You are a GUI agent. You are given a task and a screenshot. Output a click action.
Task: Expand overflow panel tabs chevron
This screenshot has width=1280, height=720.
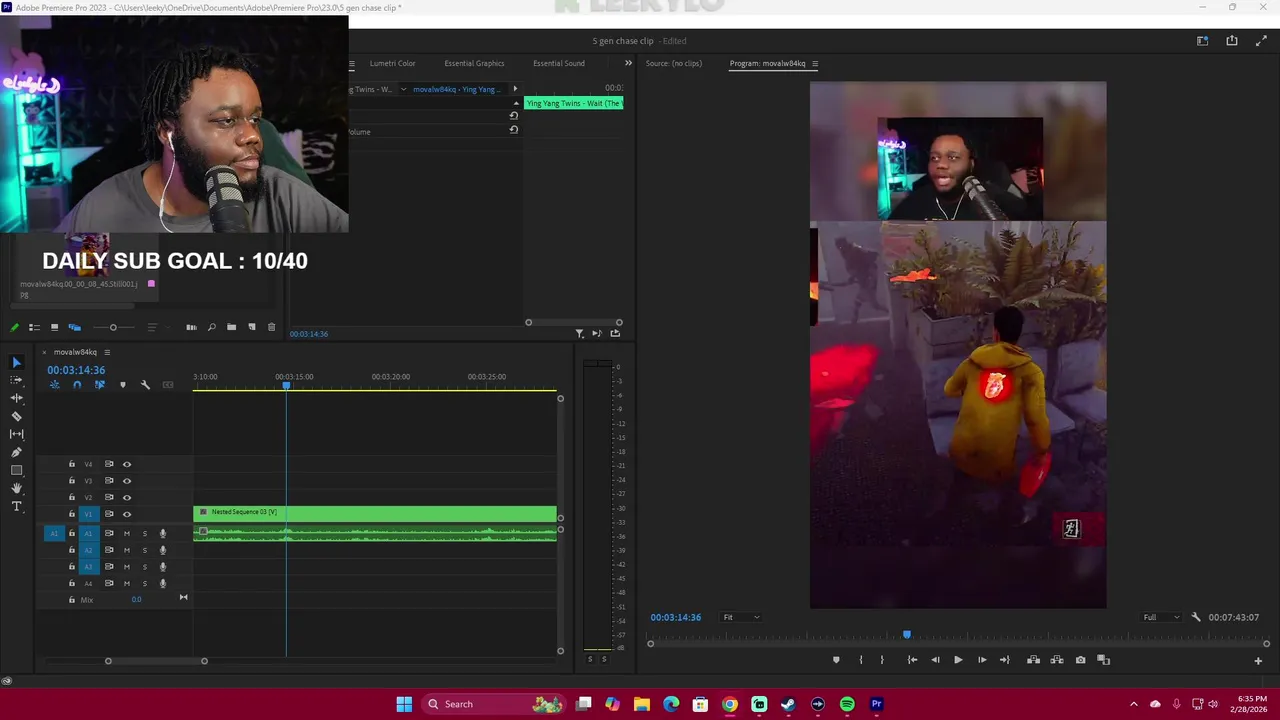[x=628, y=63]
